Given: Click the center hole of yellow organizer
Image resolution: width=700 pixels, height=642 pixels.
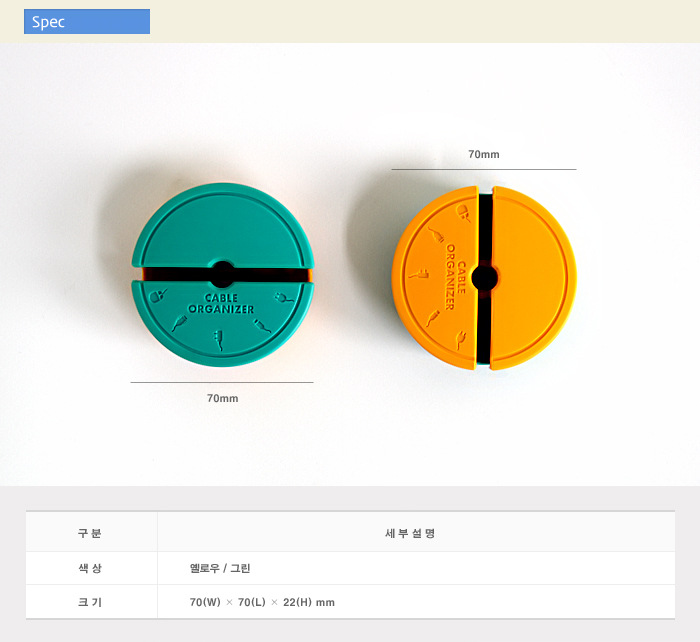Looking at the screenshot, I should (x=485, y=278).
